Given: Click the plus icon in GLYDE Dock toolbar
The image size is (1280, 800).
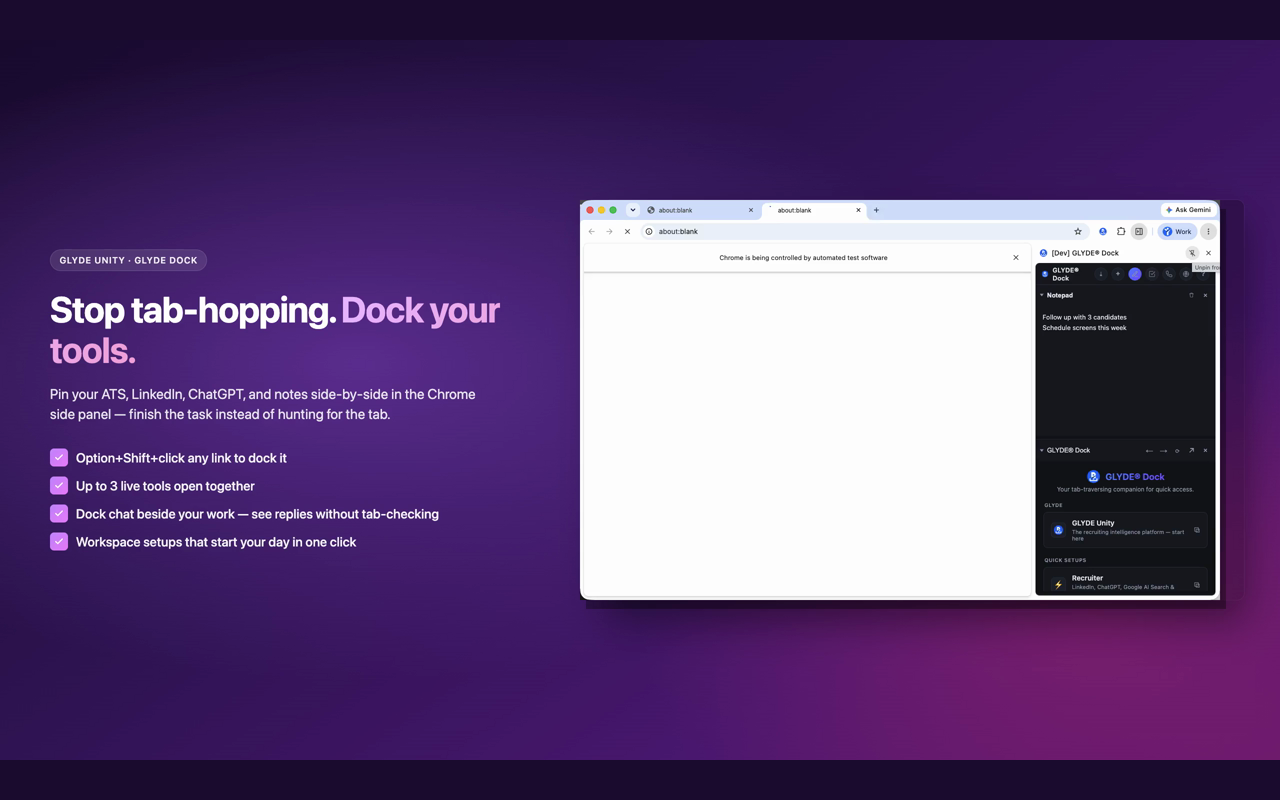Looking at the screenshot, I should pos(1118,274).
